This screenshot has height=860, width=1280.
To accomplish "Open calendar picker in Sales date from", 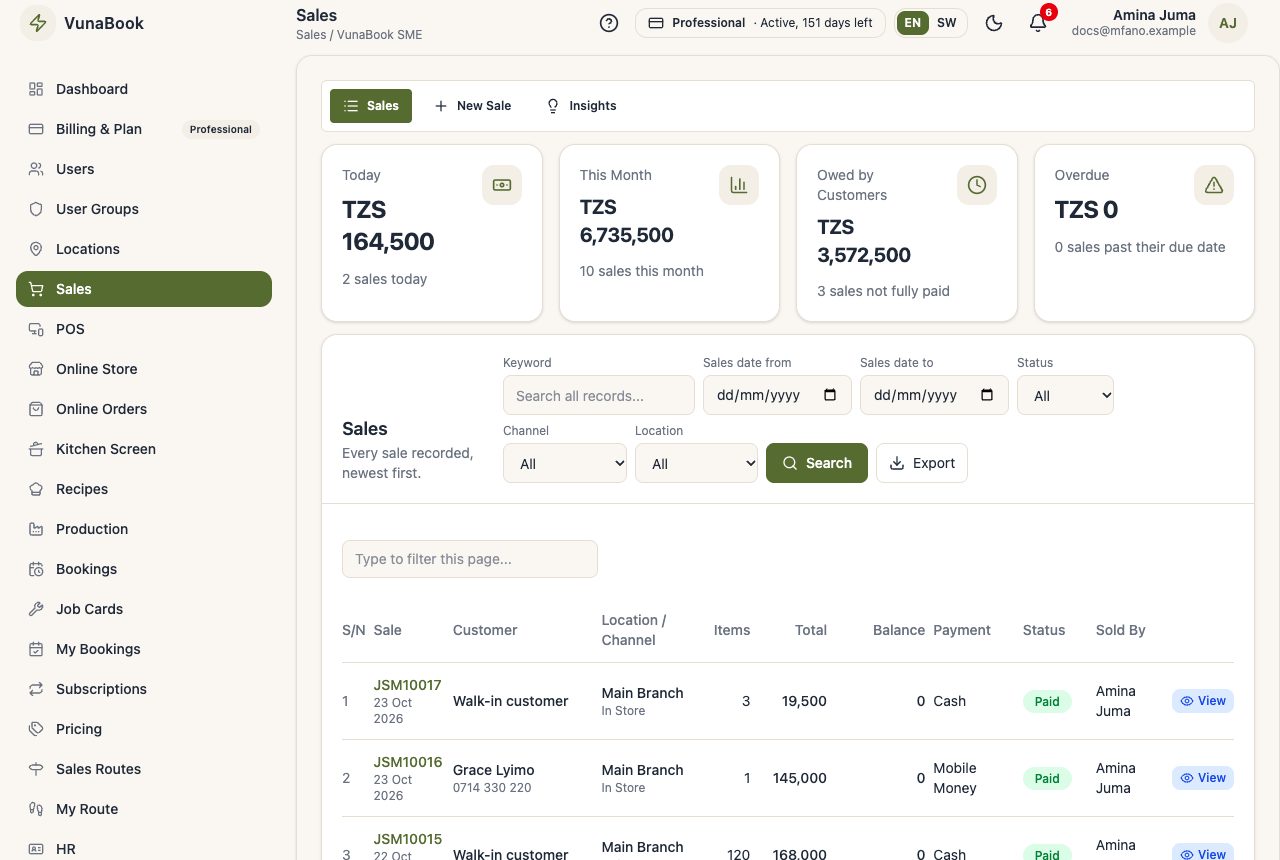I will (830, 395).
